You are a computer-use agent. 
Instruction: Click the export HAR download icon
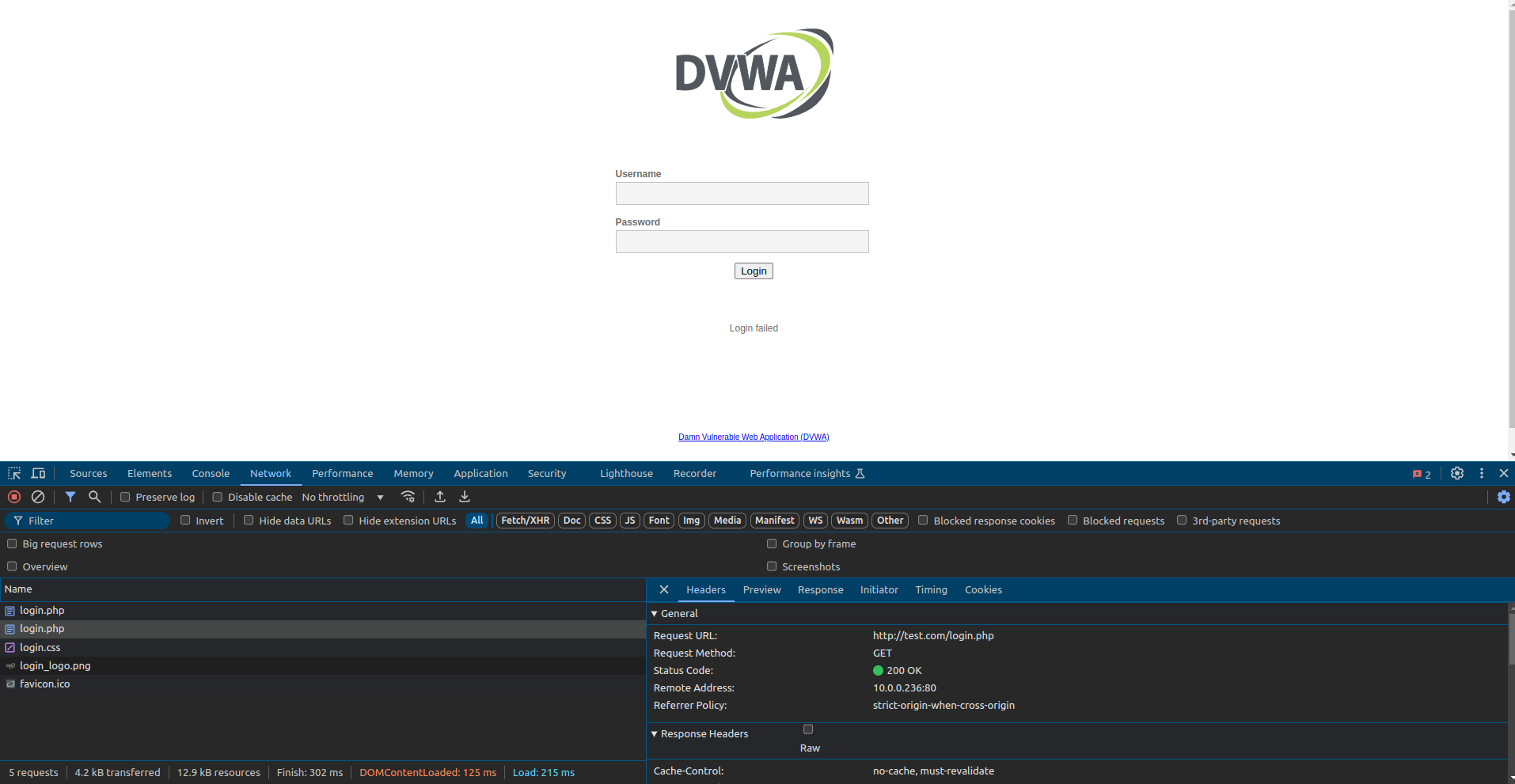click(x=465, y=497)
